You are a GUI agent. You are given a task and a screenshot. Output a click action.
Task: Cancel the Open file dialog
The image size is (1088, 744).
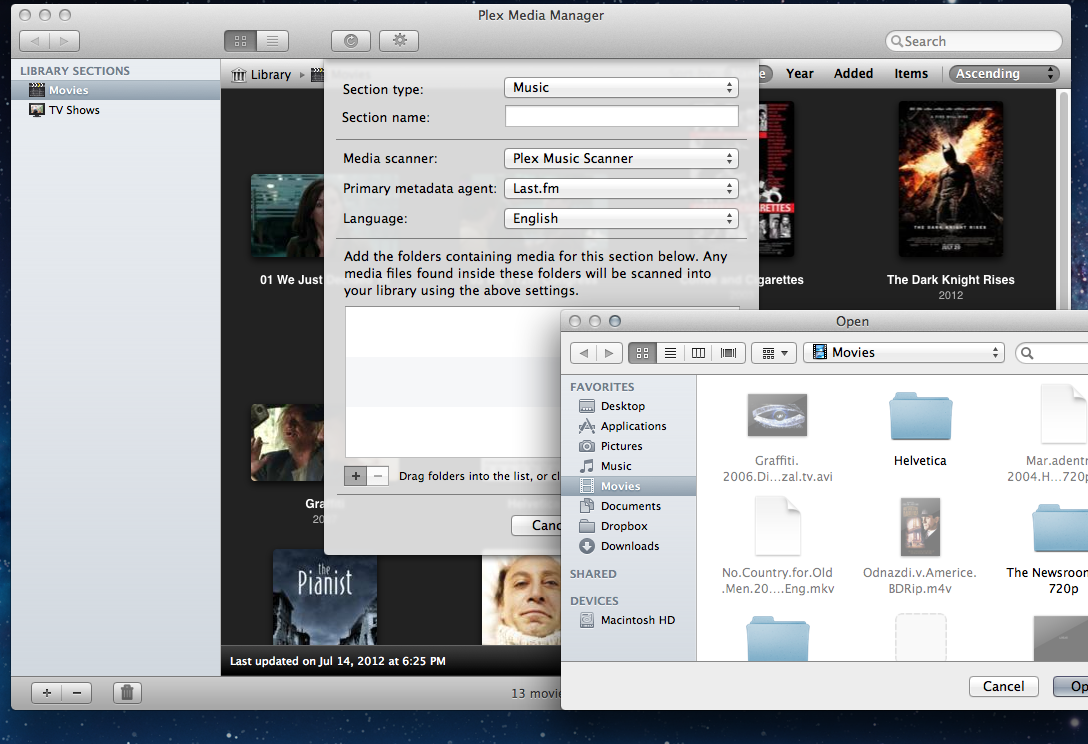pyautogui.click(x=1003, y=686)
